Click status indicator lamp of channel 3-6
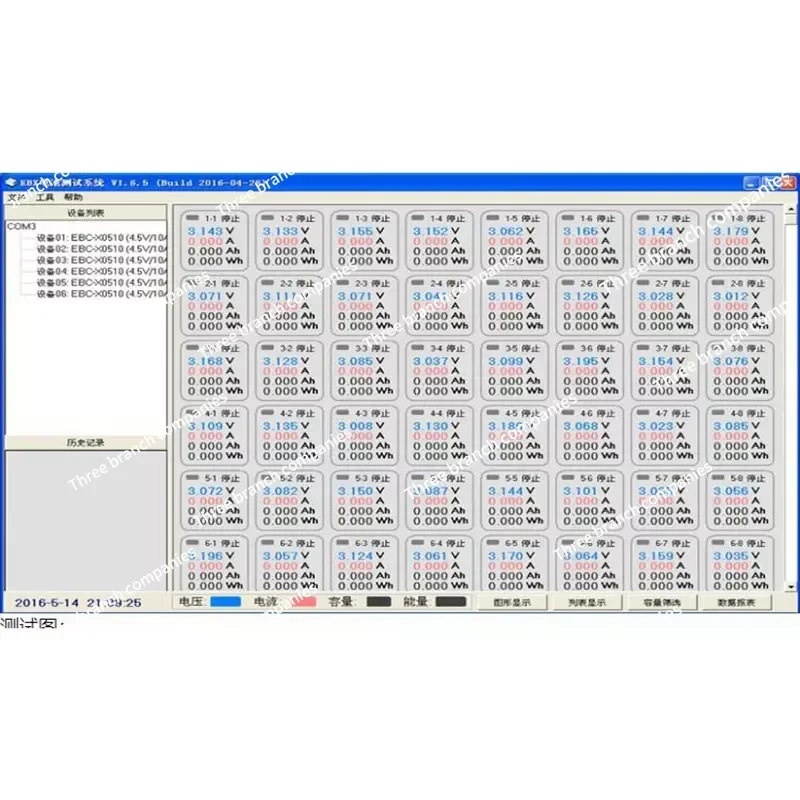Screen dimensions: 800x800 [568, 347]
